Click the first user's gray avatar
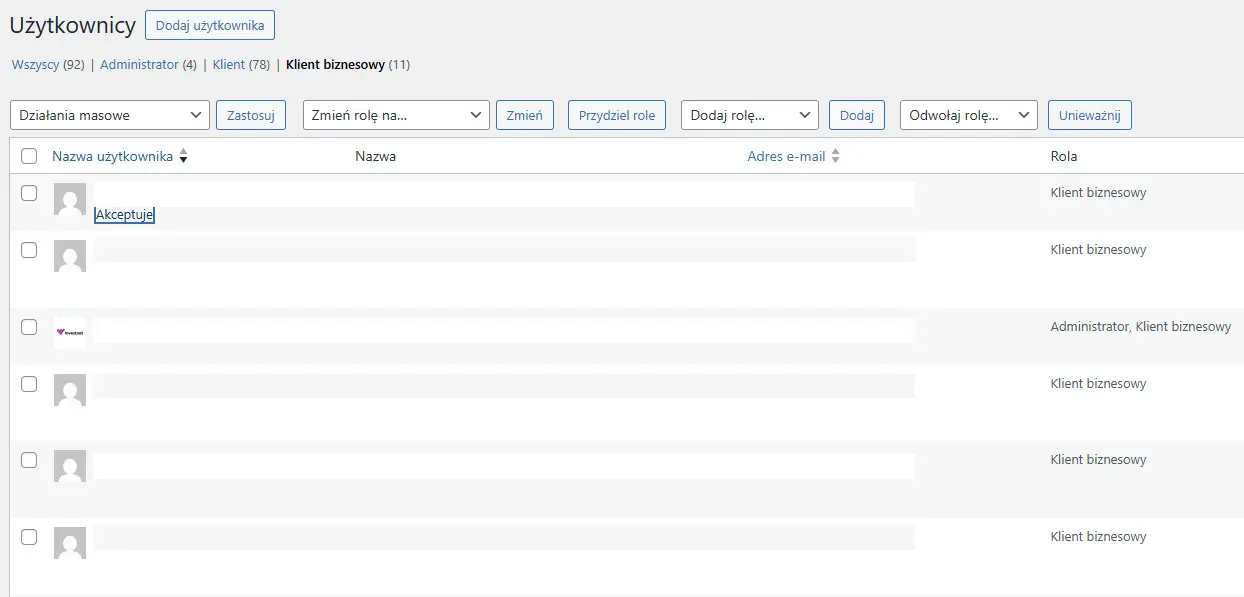This screenshot has height=597, width=1244. click(x=69, y=199)
